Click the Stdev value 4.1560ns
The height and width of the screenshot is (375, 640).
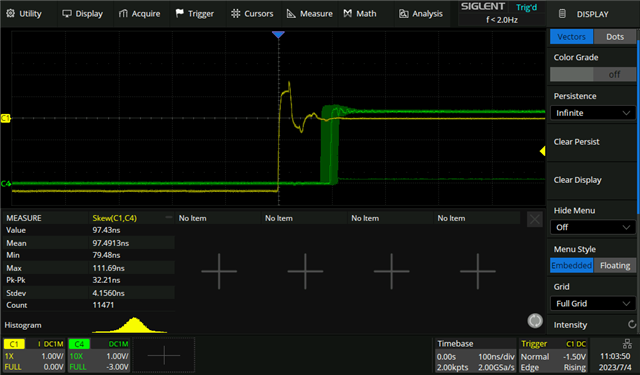(x=108, y=293)
